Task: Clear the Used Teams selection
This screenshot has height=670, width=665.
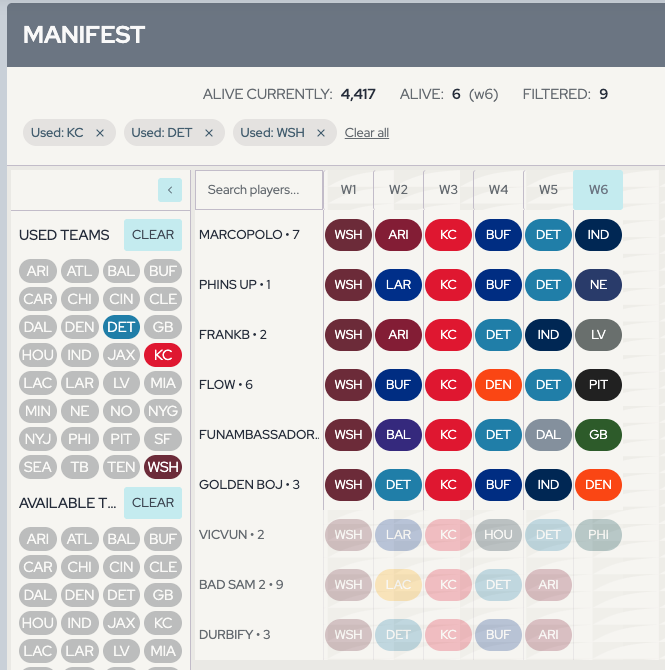Action: tap(153, 235)
